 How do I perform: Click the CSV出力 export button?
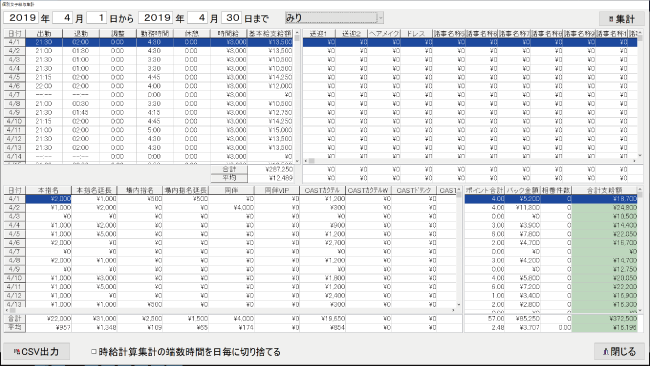pos(36,351)
